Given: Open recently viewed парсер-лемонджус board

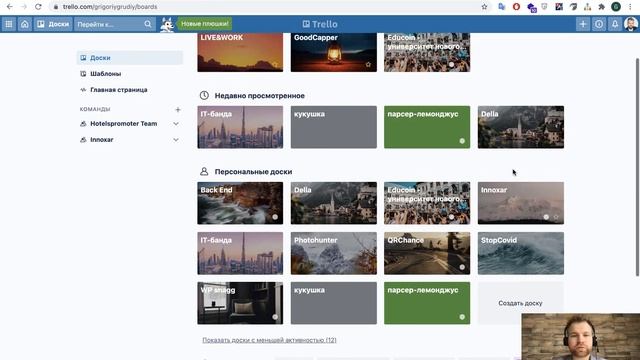Looking at the screenshot, I should (427, 127).
